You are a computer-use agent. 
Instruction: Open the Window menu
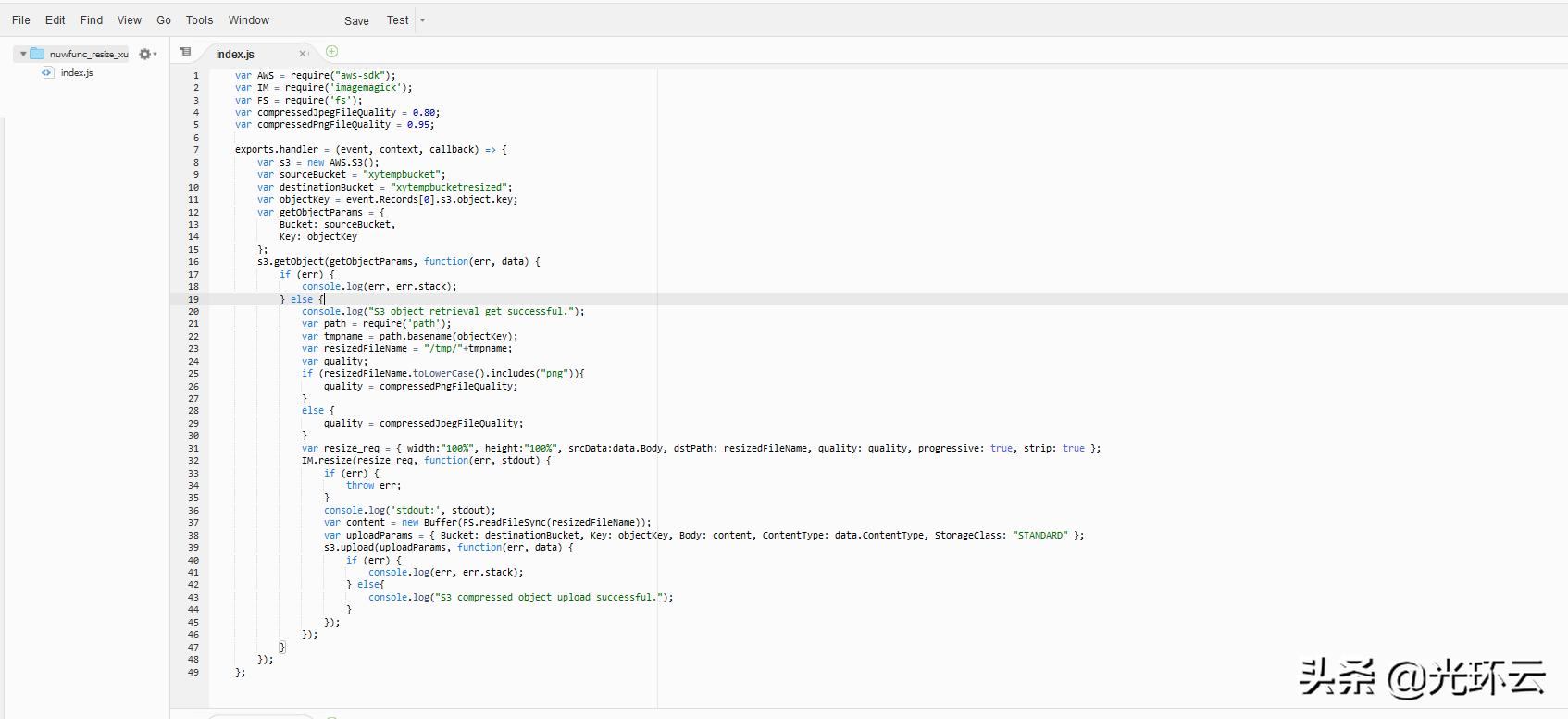click(249, 20)
